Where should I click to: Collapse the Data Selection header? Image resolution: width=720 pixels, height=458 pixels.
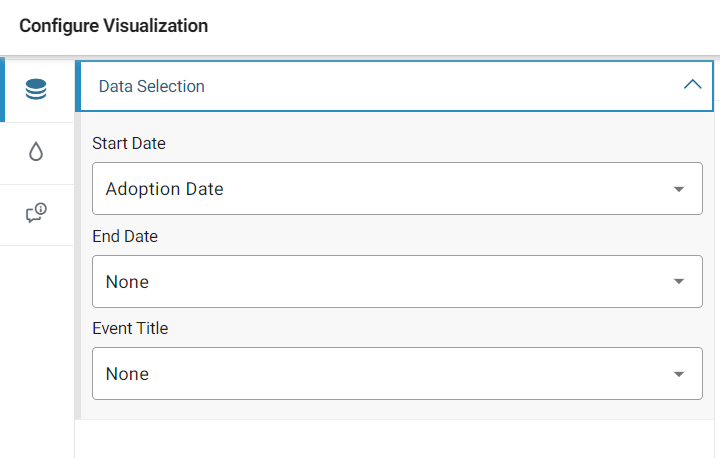[x=397, y=86]
